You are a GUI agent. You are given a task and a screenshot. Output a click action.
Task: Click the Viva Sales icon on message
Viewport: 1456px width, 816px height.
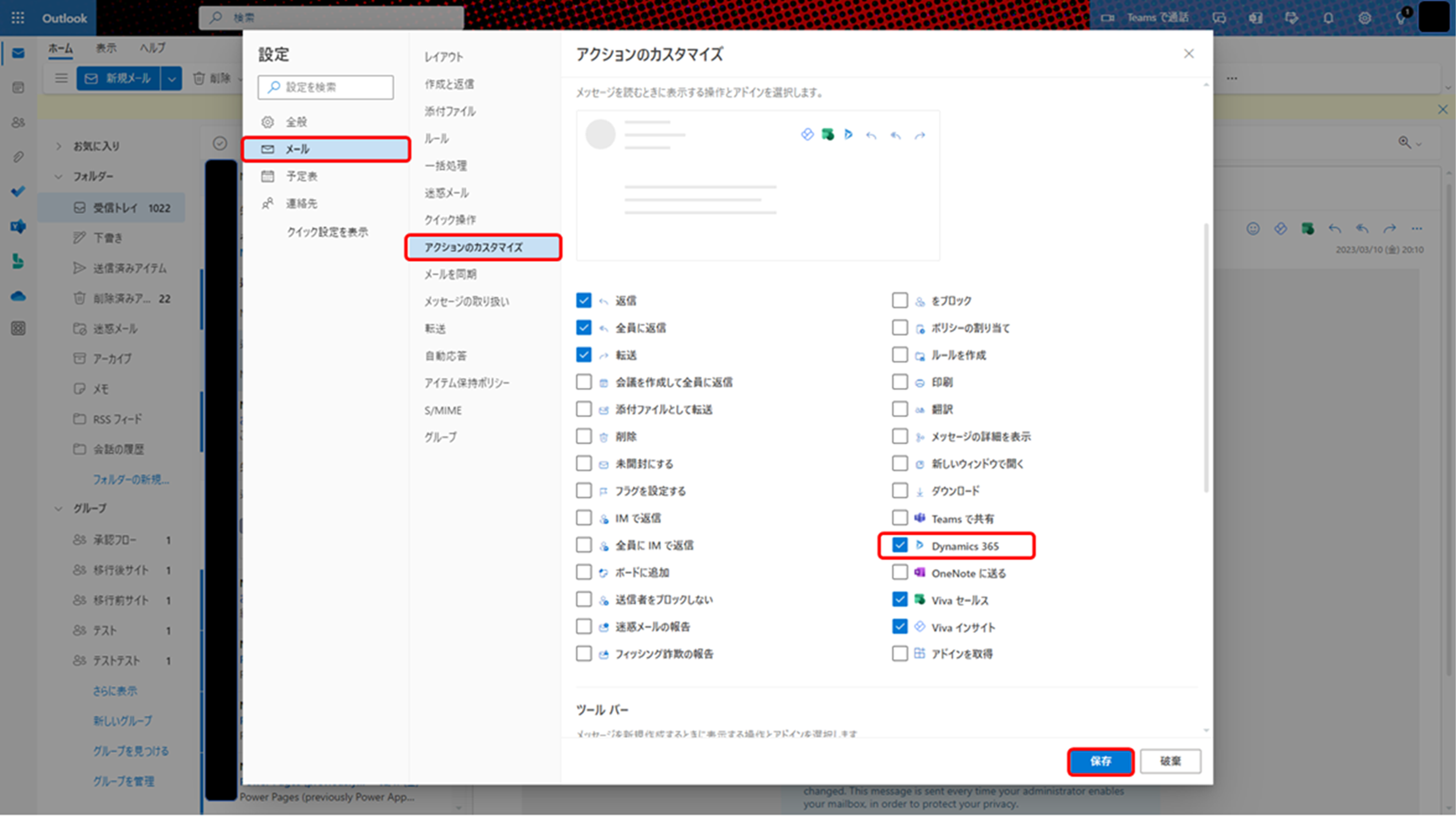point(1307,229)
